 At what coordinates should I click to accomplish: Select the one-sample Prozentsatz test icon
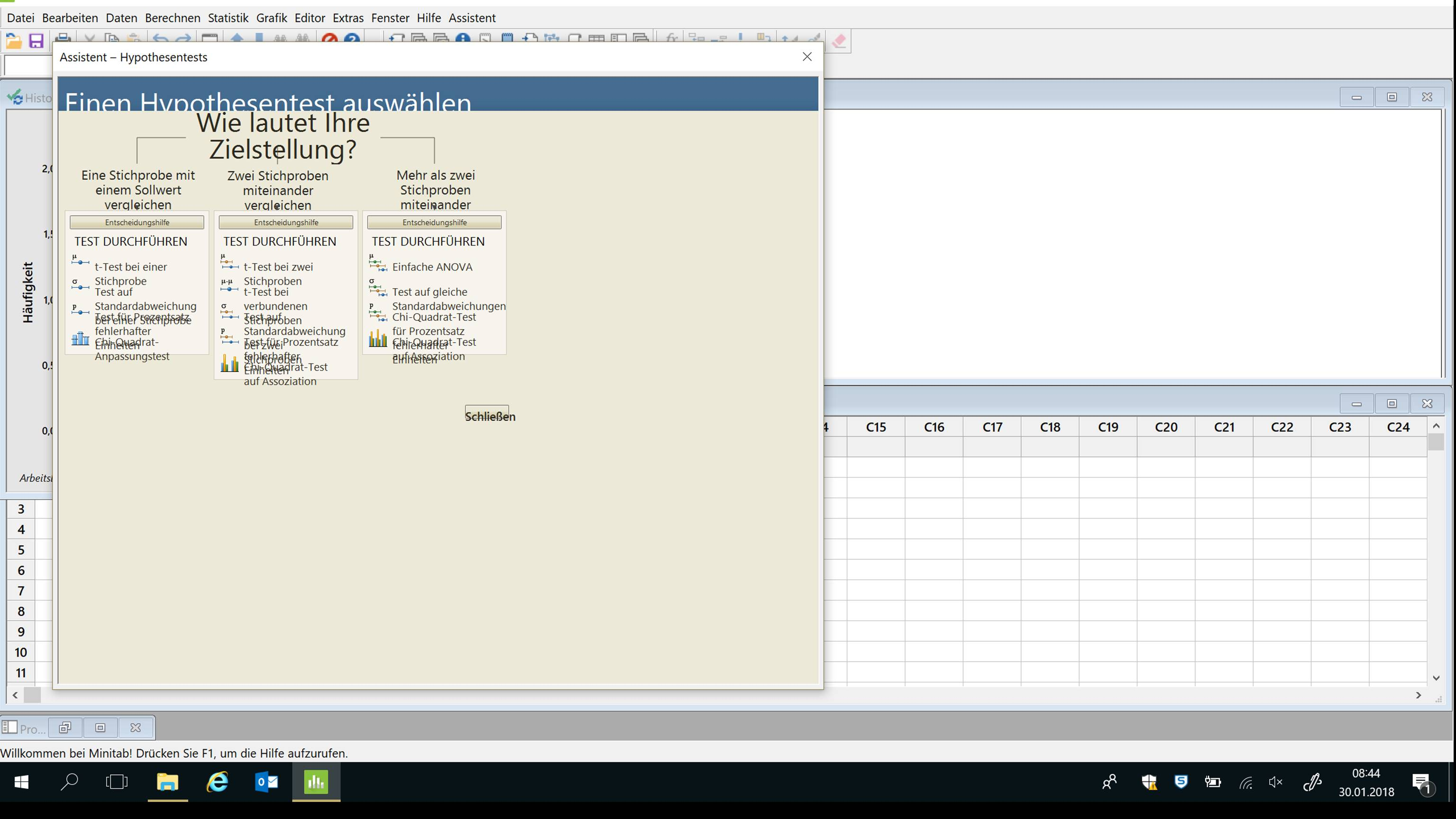80,310
